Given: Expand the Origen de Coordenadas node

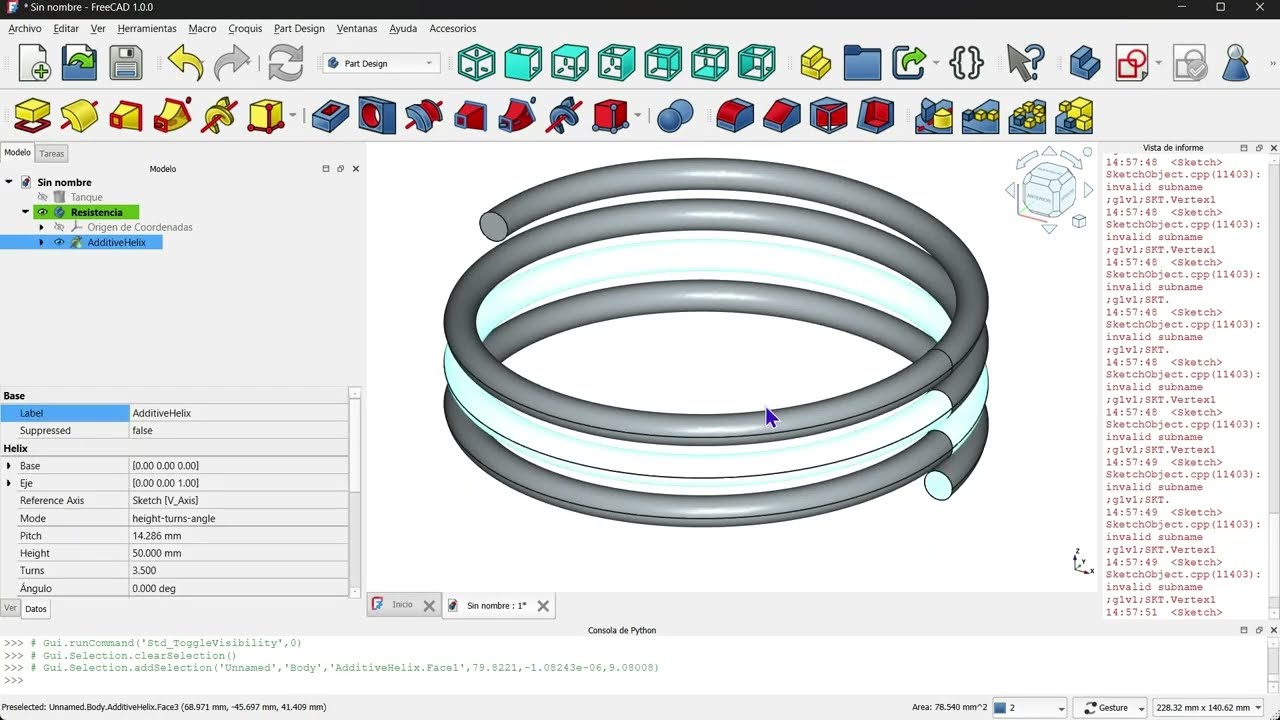Looking at the screenshot, I should point(41,227).
